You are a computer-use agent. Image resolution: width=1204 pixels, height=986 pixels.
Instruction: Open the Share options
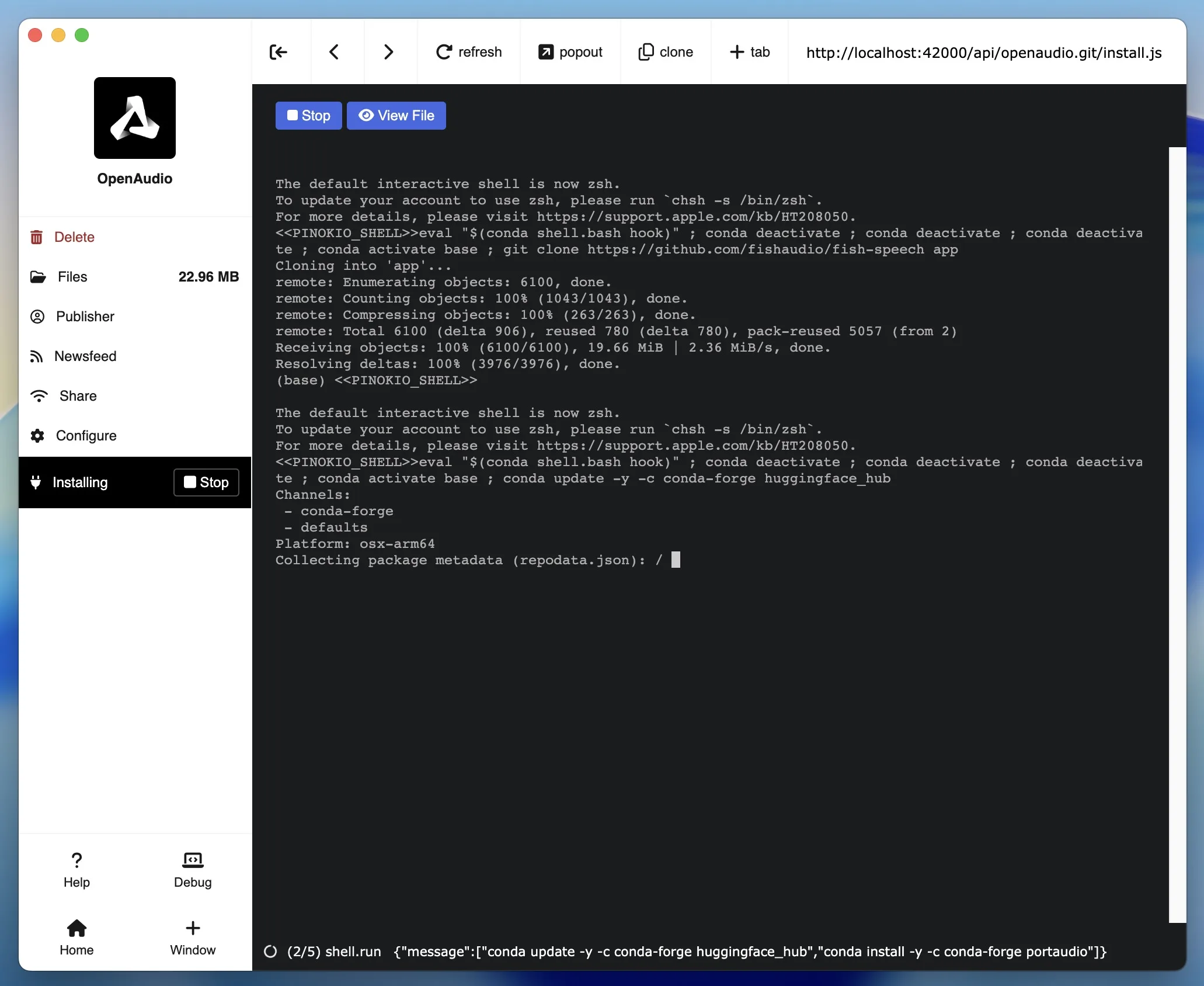click(x=76, y=395)
